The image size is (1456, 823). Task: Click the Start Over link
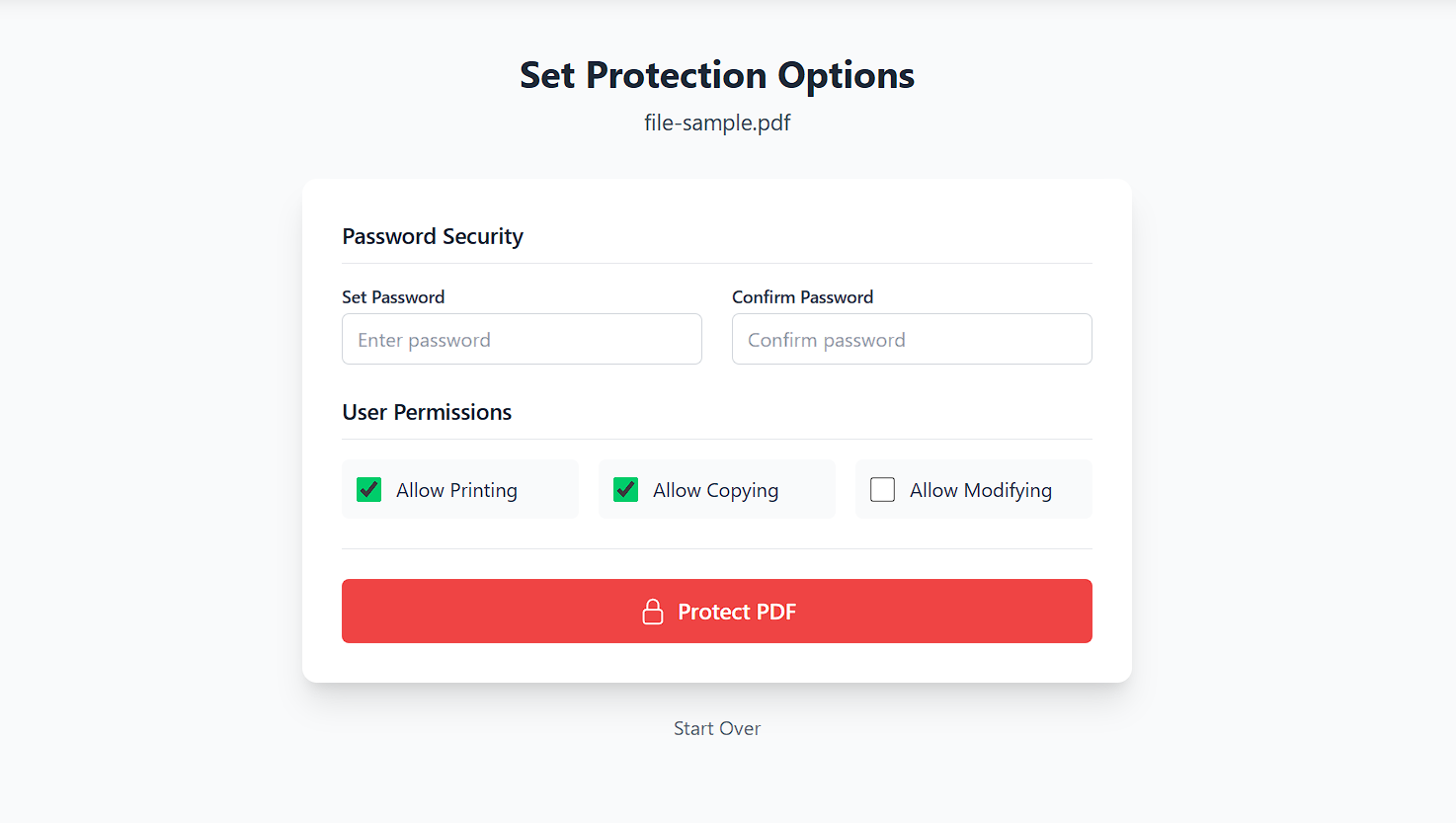pos(717,729)
